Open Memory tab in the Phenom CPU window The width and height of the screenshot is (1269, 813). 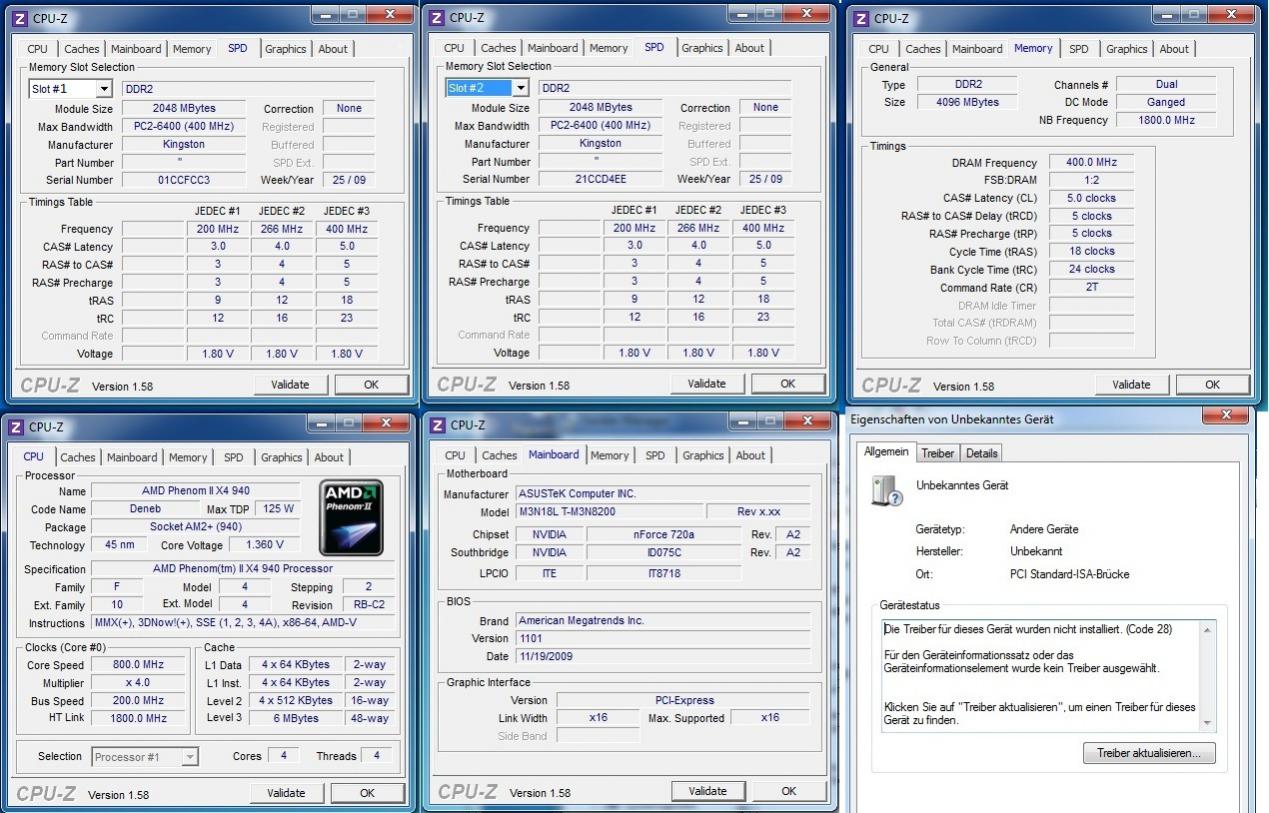[188, 457]
